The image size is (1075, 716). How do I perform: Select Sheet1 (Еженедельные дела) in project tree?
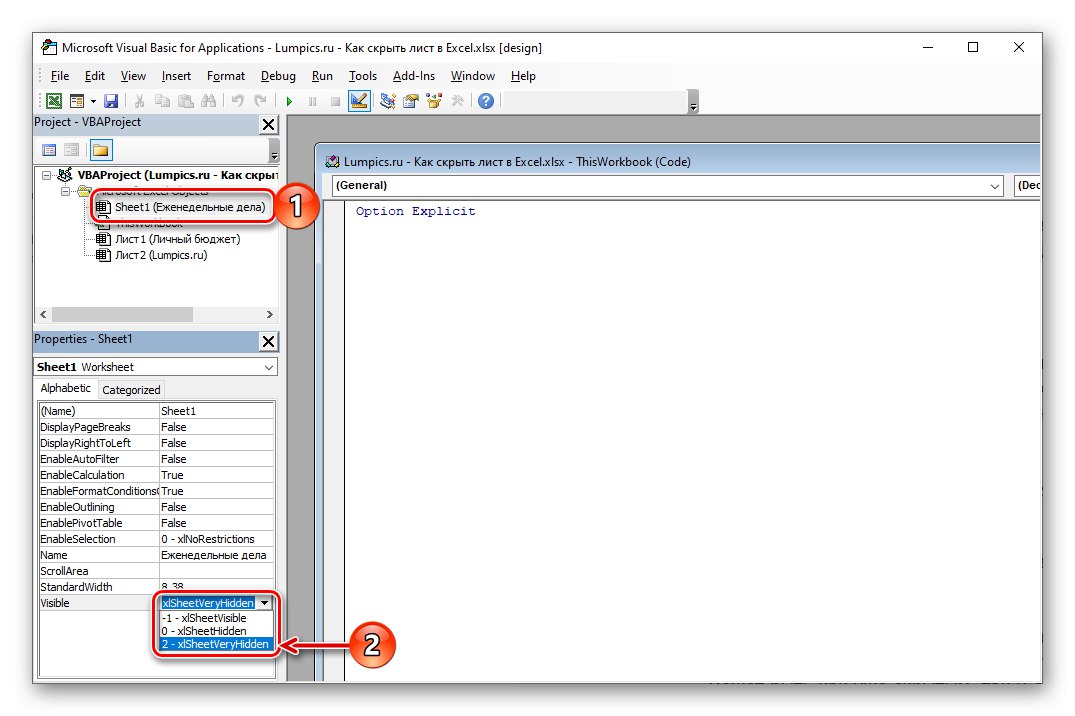(190, 207)
